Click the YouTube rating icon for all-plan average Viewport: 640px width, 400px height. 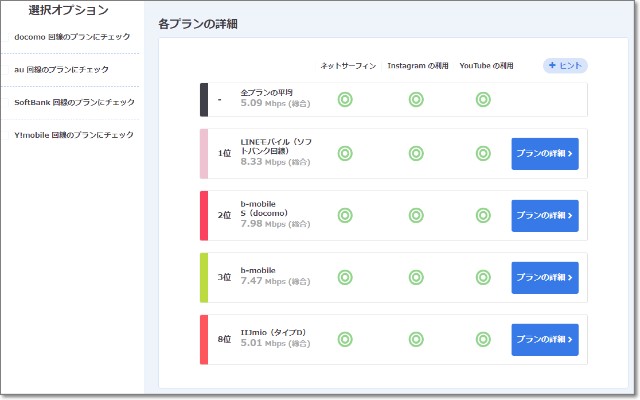click(483, 99)
